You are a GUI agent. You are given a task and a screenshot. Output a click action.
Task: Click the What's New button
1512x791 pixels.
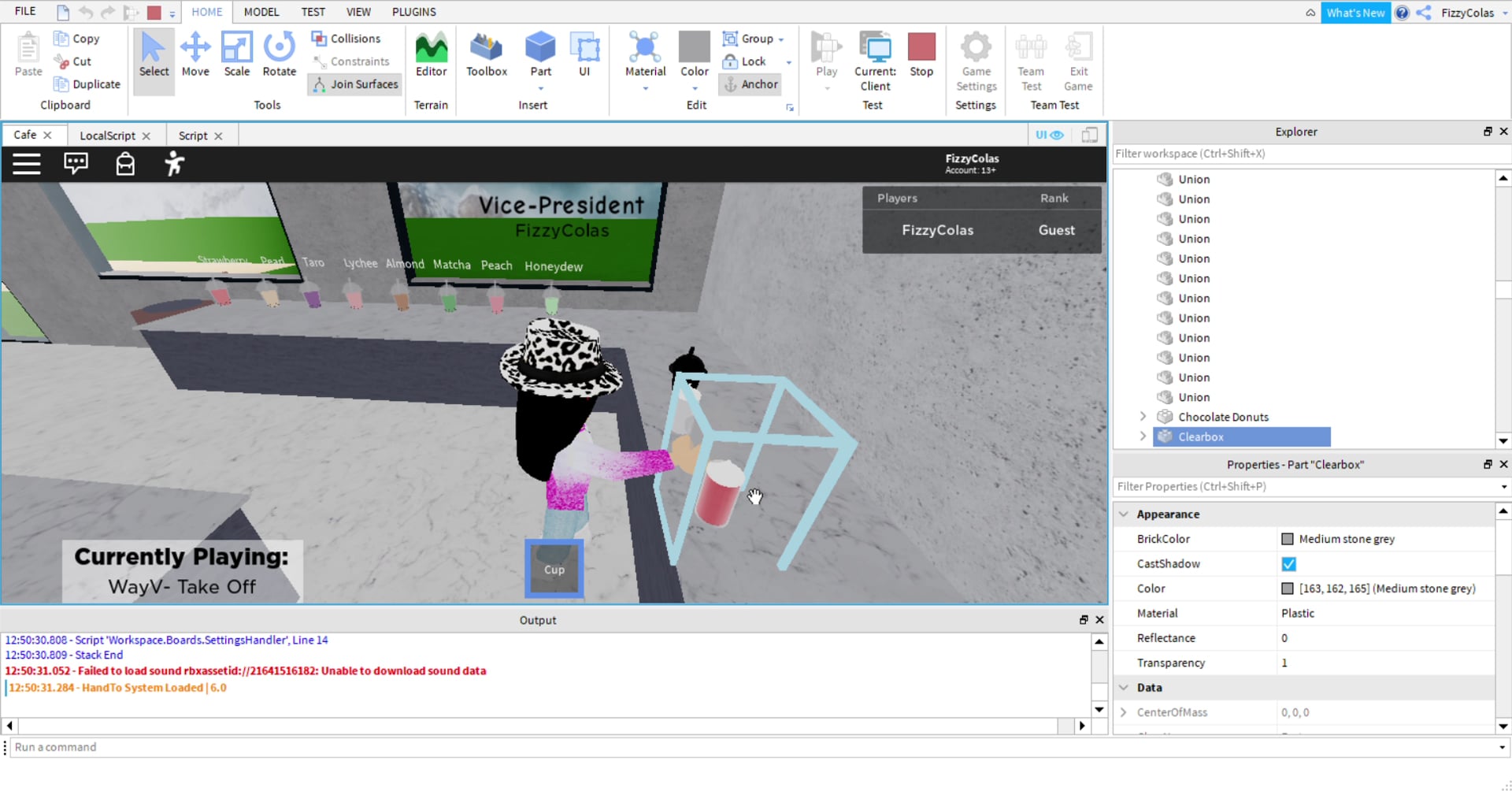point(1355,12)
